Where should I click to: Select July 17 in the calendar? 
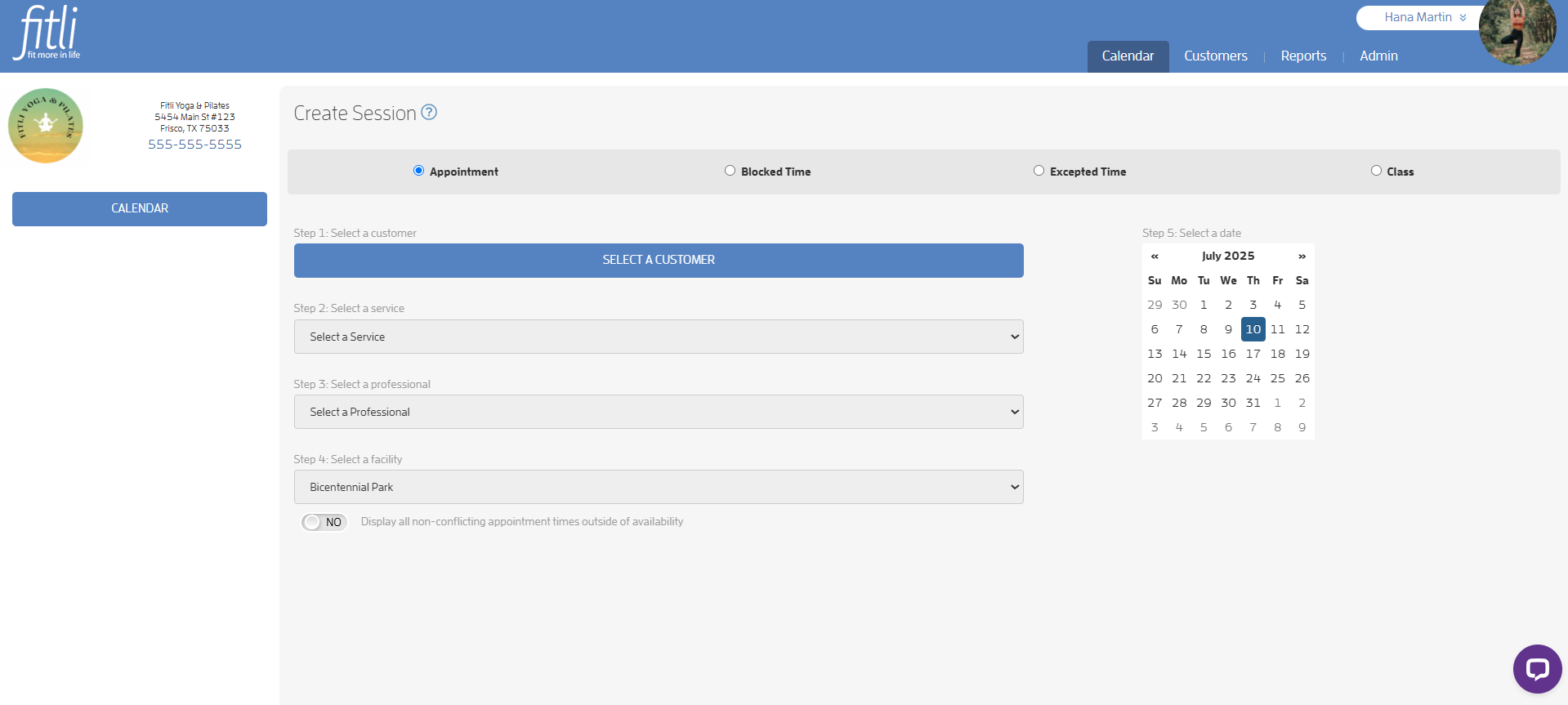(x=1253, y=354)
